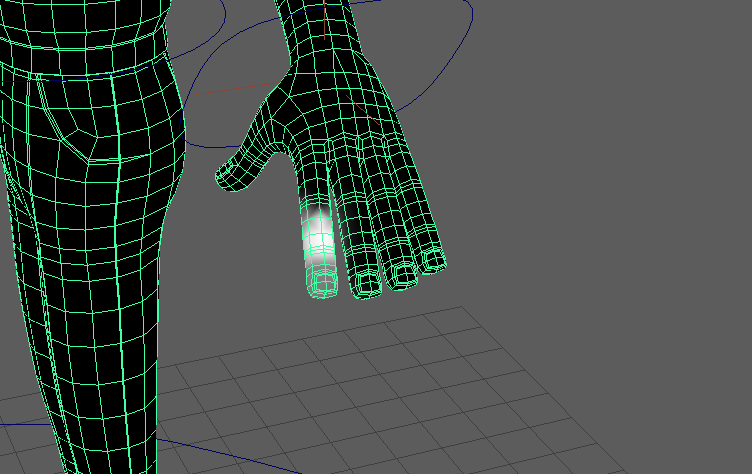Screen dimensions: 752x474
Task: Select the tip of the thumb
Action: pyautogui.click(x=226, y=178)
